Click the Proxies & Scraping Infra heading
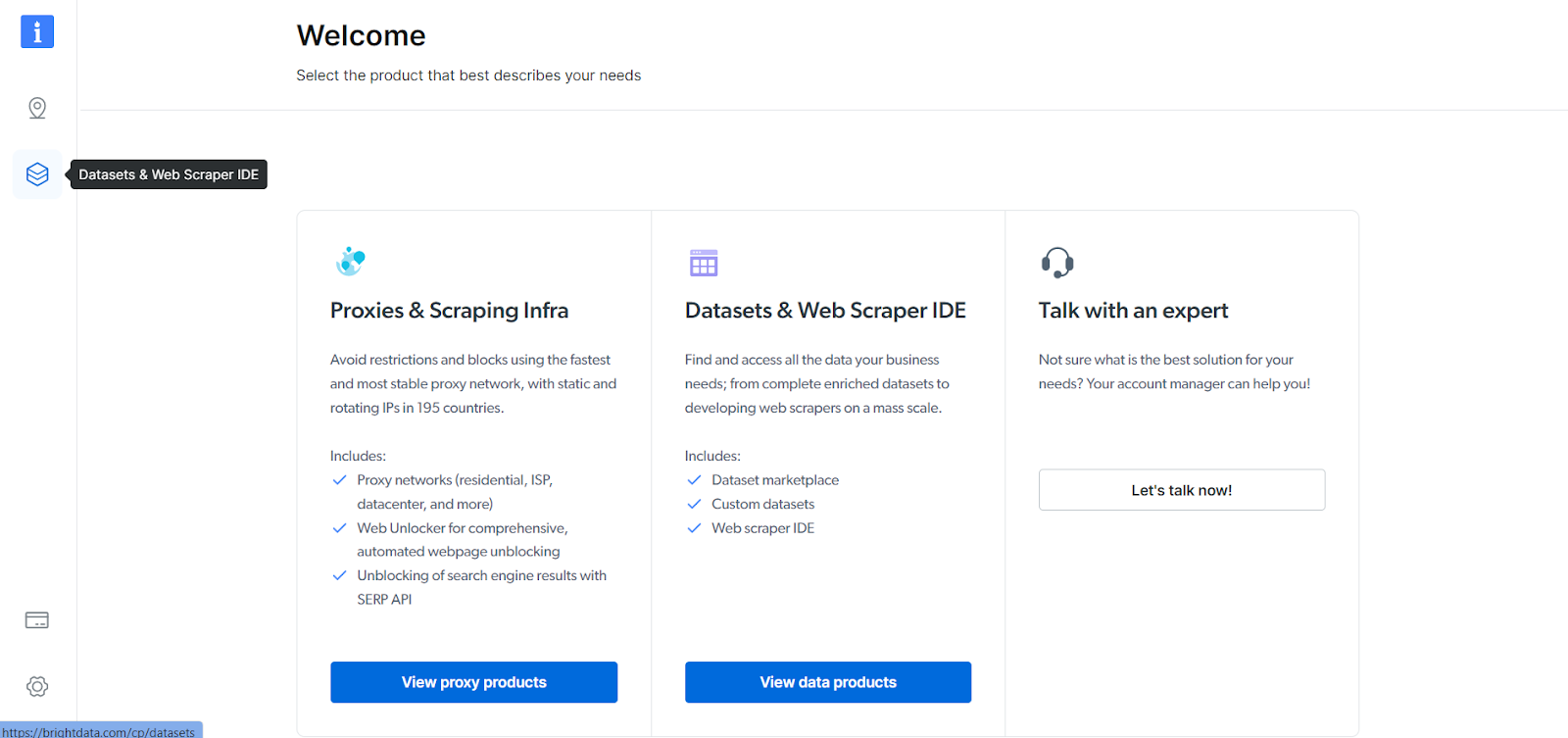This screenshot has width=1568, height=738. pos(449,311)
